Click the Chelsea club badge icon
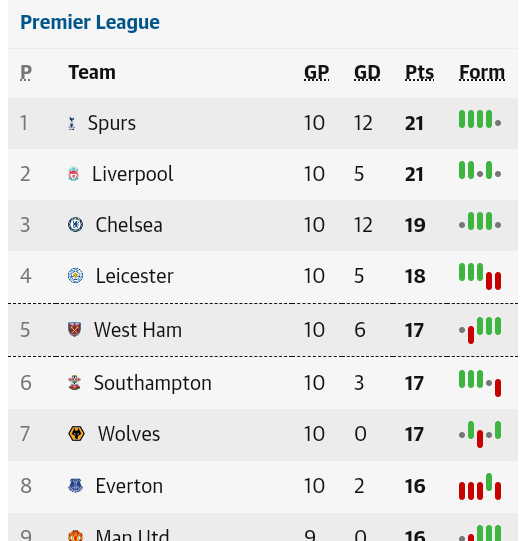Image resolution: width=522 pixels, height=541 pixels. (75, 225)
